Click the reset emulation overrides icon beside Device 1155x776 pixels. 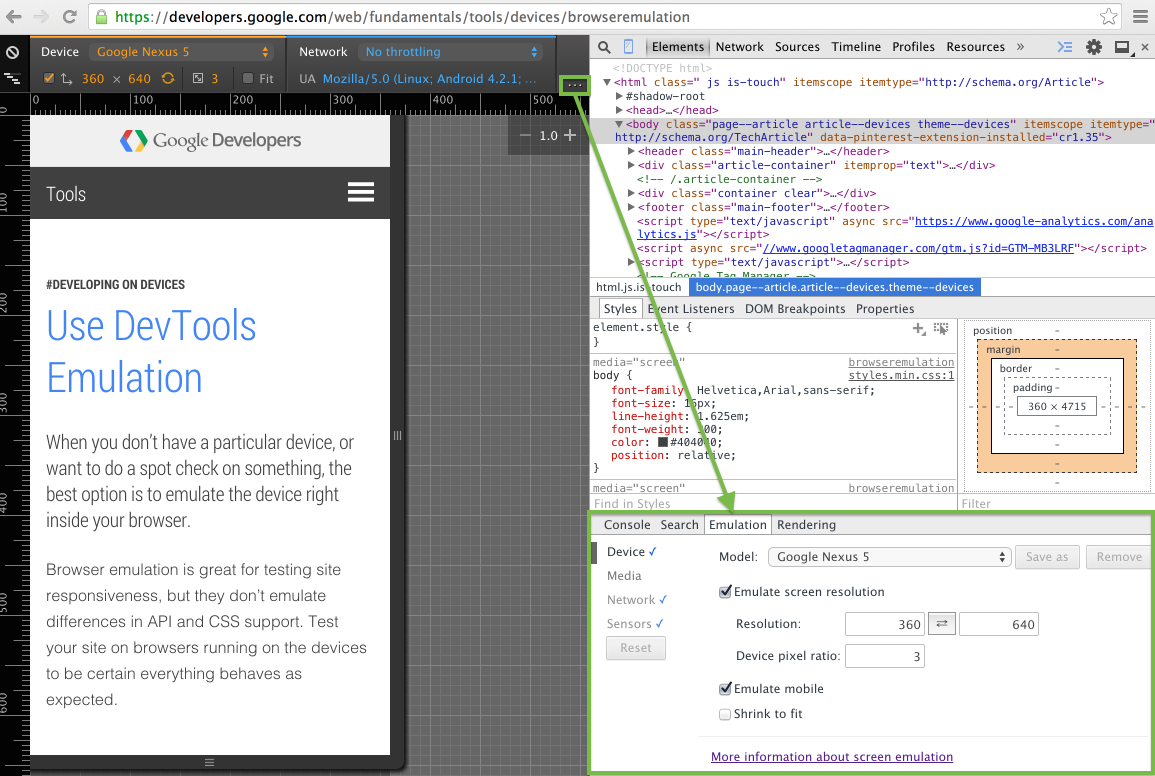(13, 52)
